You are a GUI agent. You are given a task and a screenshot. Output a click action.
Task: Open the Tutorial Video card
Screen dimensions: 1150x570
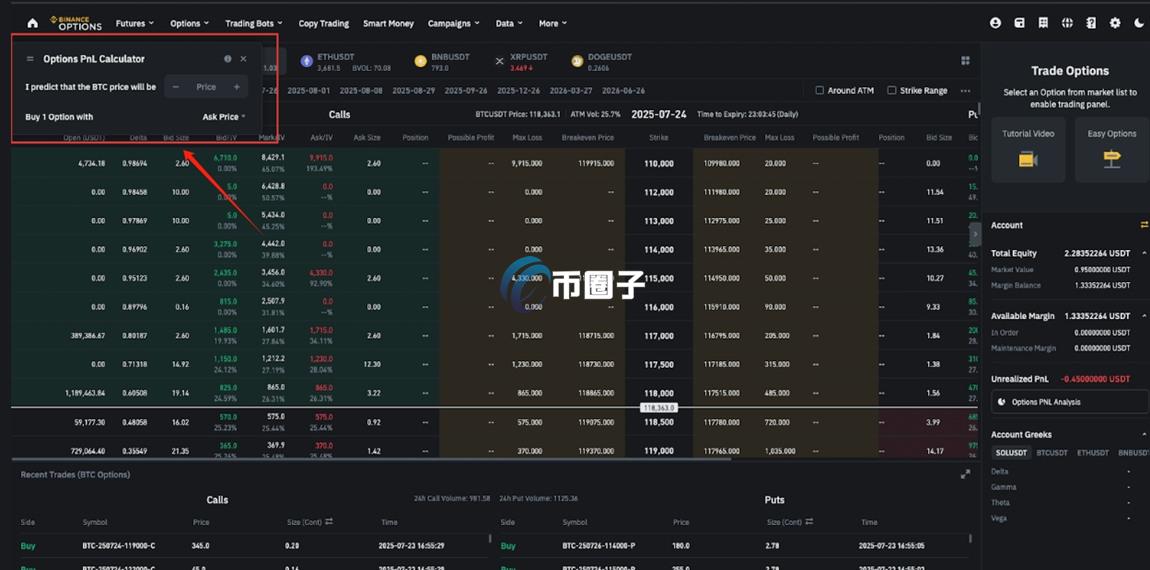(x=1028, y=150)
